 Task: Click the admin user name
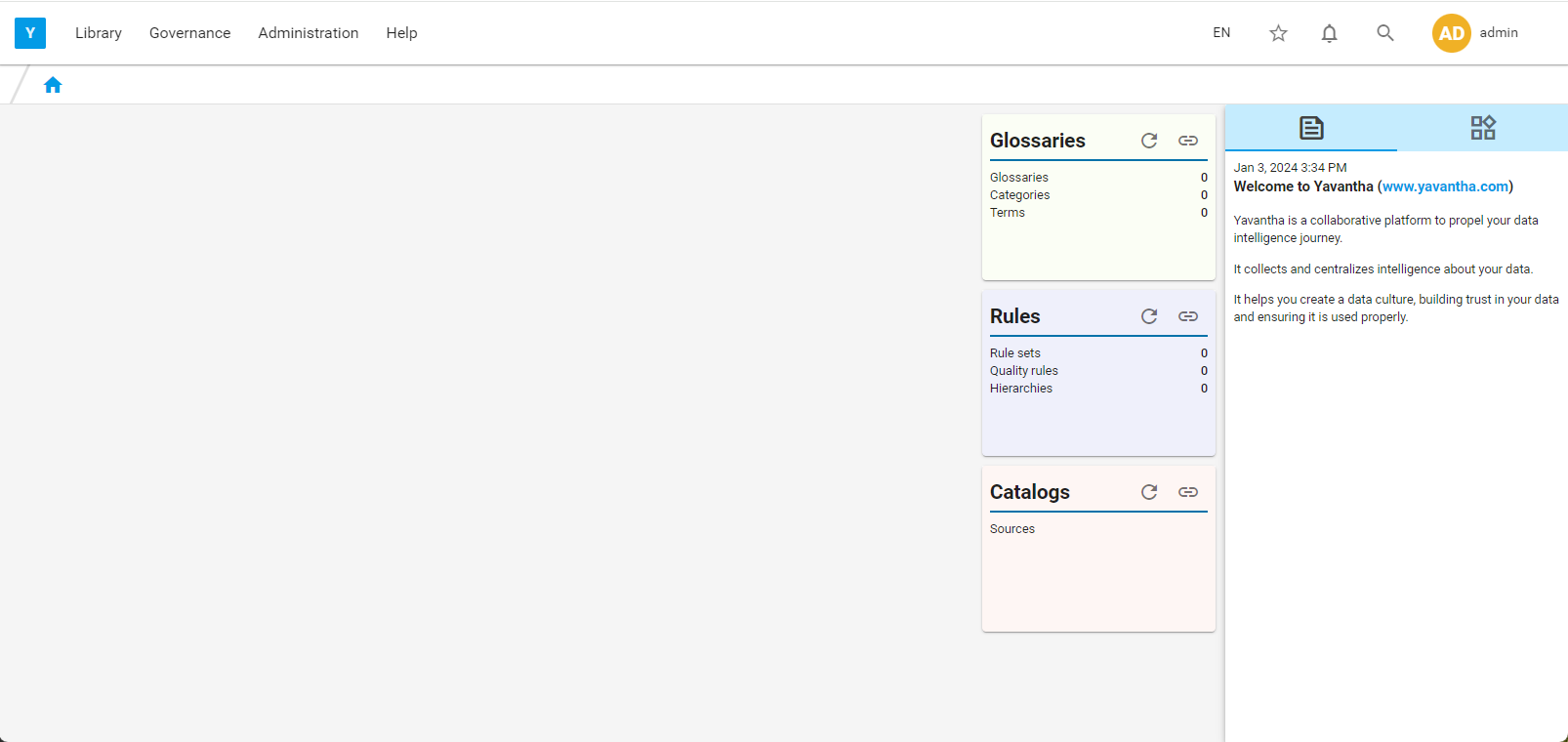pos(1499,33)
